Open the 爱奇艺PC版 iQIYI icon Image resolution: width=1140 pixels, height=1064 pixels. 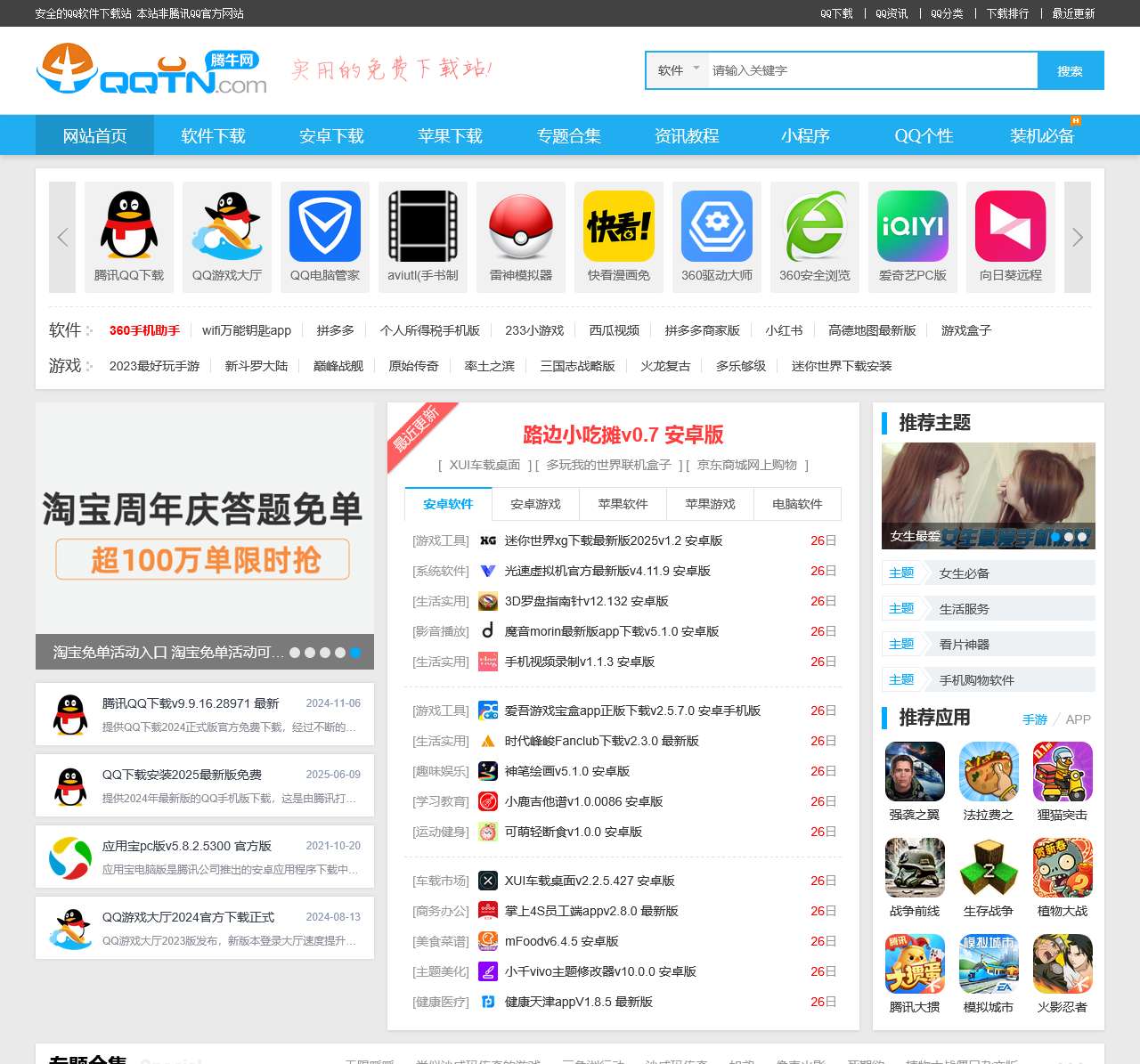click(x=913, y=226)
